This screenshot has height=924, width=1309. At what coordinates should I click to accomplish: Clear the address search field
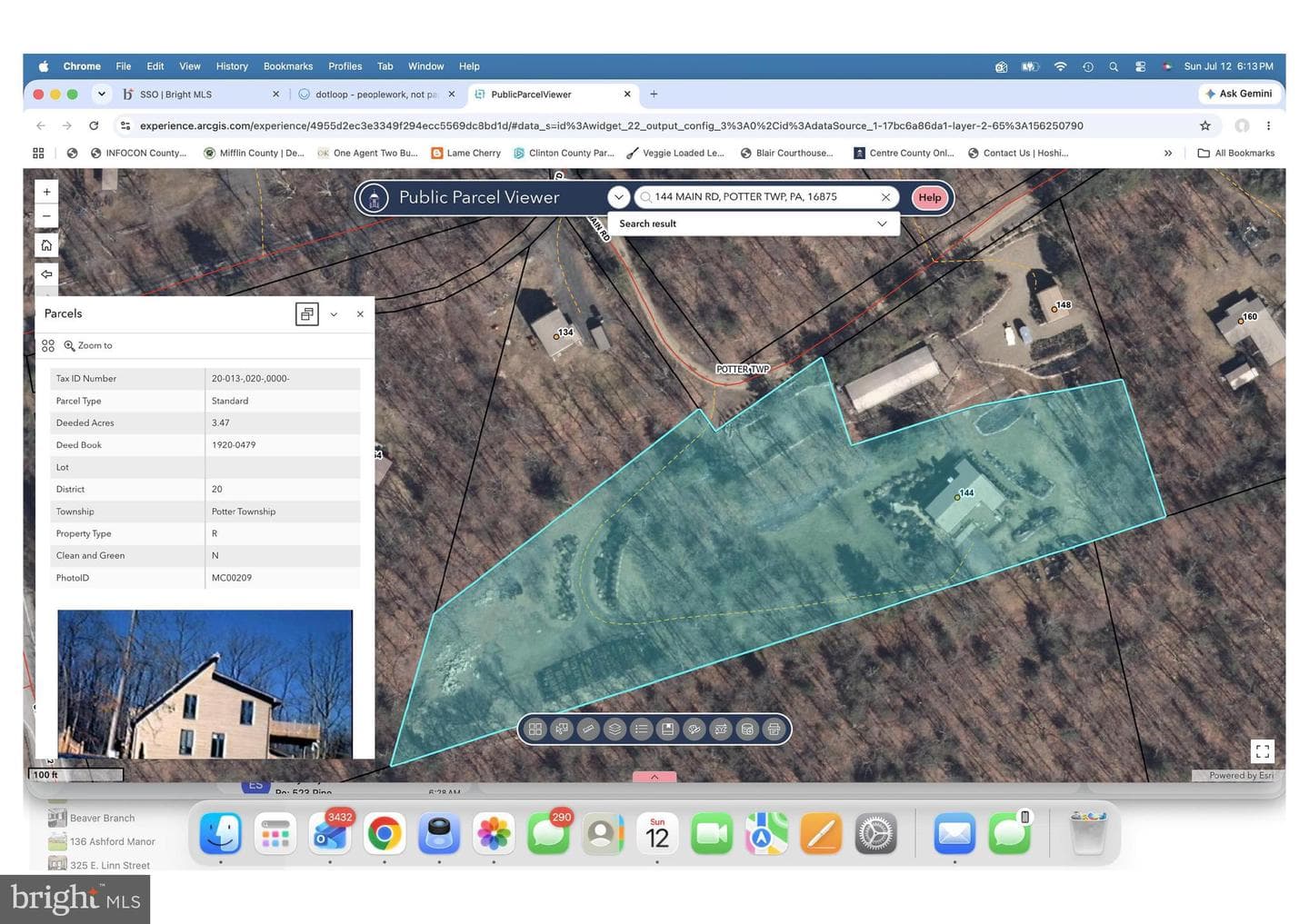click(885, 197)
